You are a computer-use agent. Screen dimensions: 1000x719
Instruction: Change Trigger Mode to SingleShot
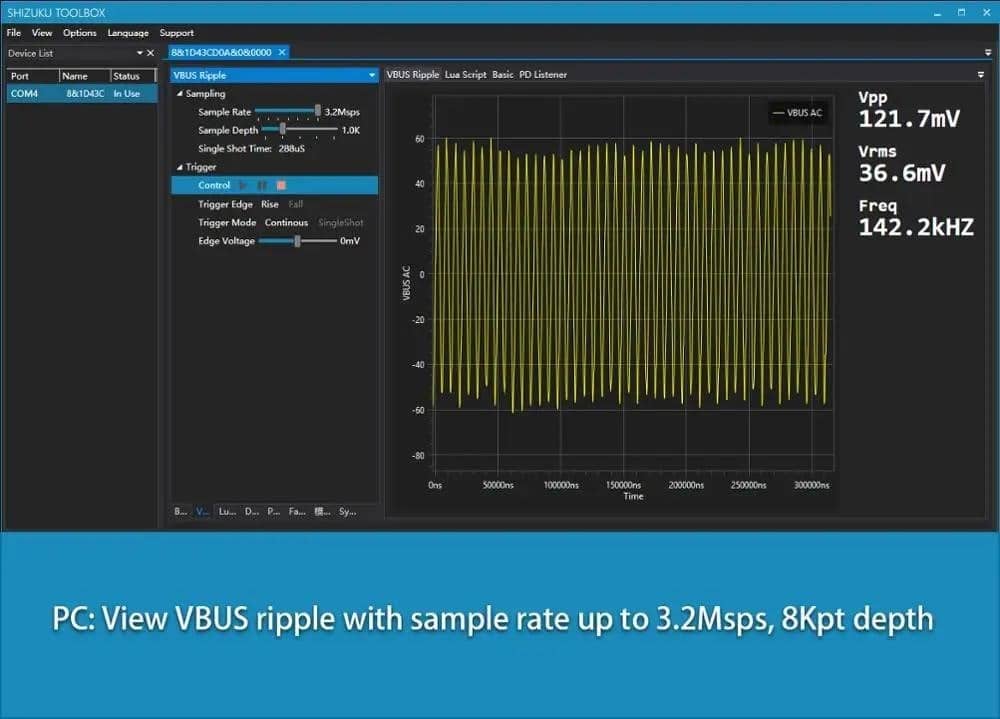coord(341,222)
